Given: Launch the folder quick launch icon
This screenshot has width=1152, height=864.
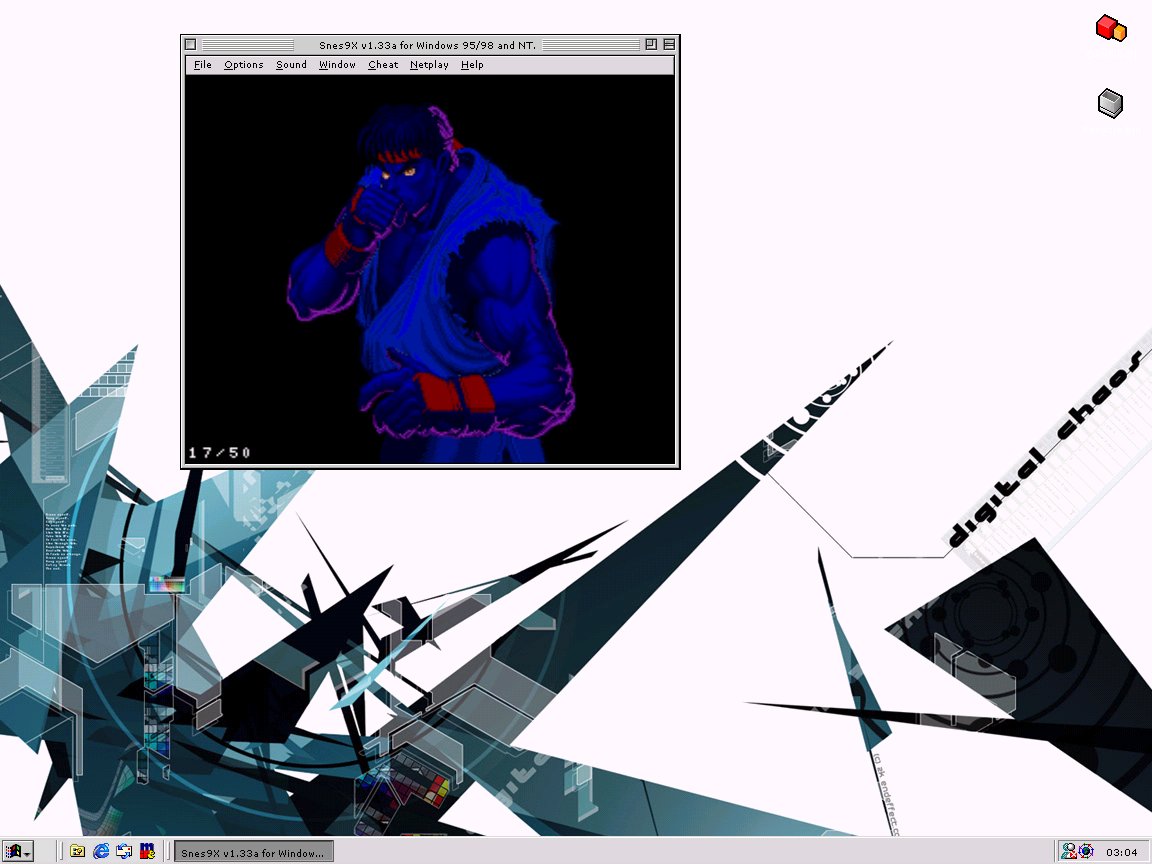Looking at the screenshot, I should tap(78, 852).
